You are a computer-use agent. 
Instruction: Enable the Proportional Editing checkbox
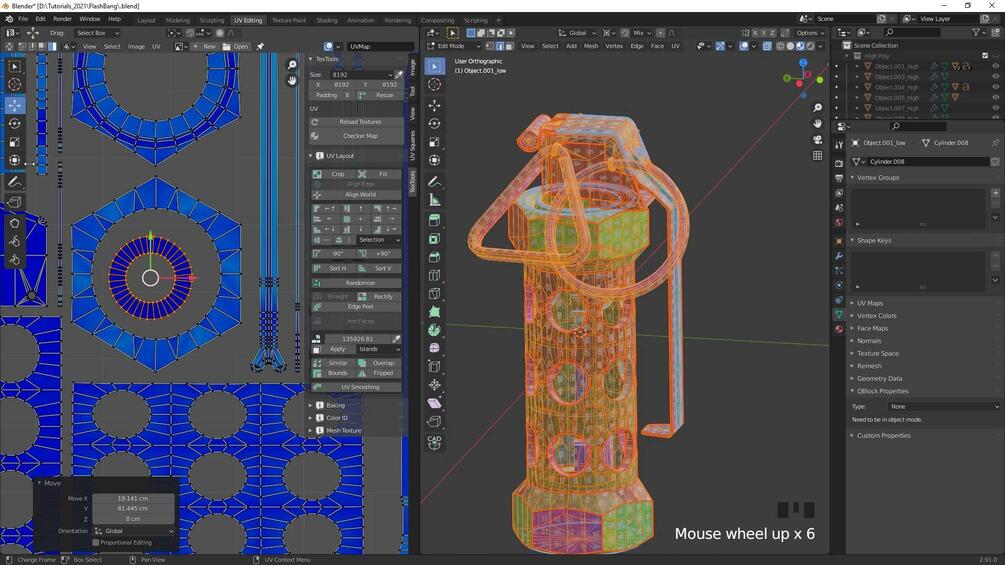point(96,543)
